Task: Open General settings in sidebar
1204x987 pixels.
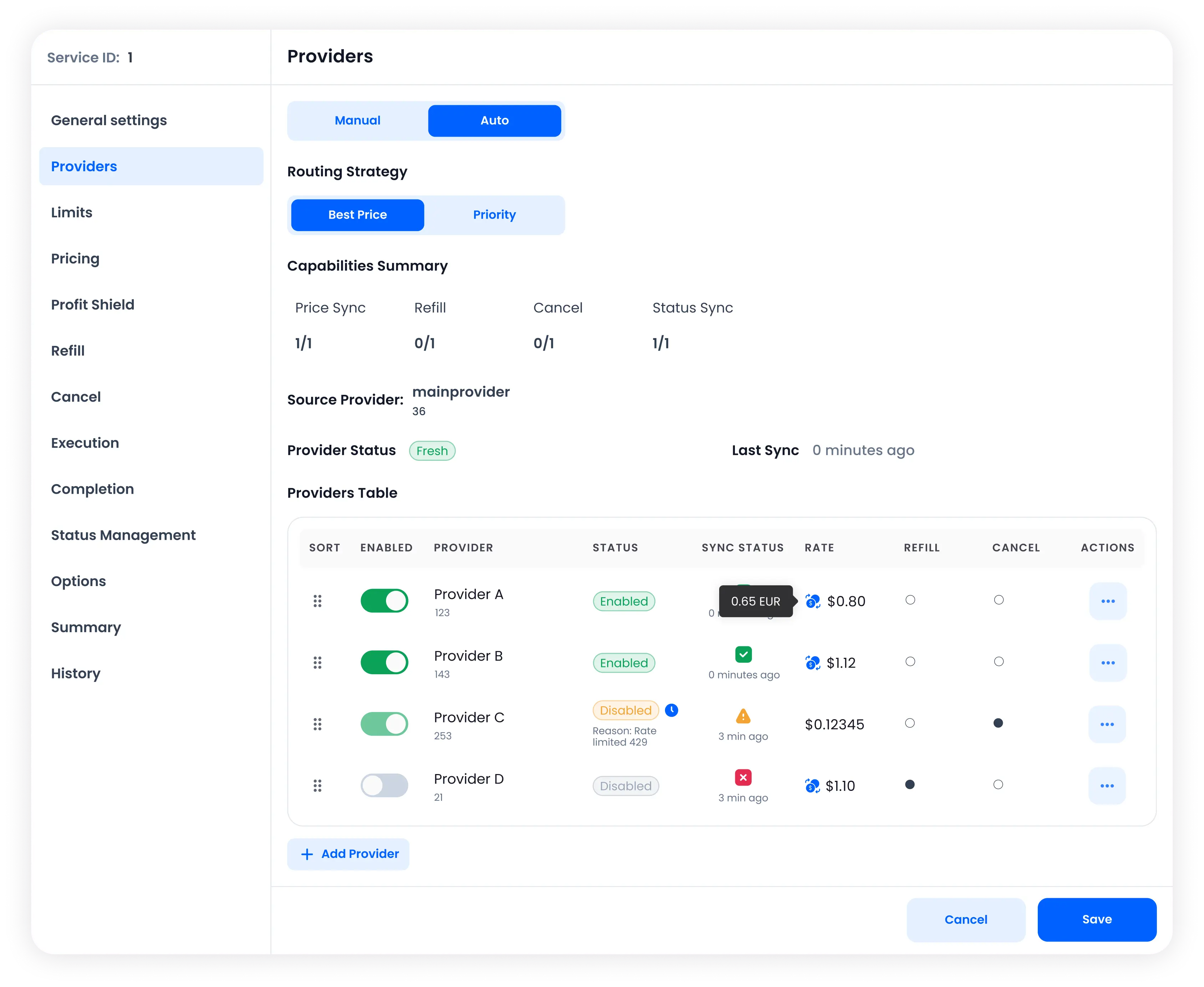Action: 151,121
